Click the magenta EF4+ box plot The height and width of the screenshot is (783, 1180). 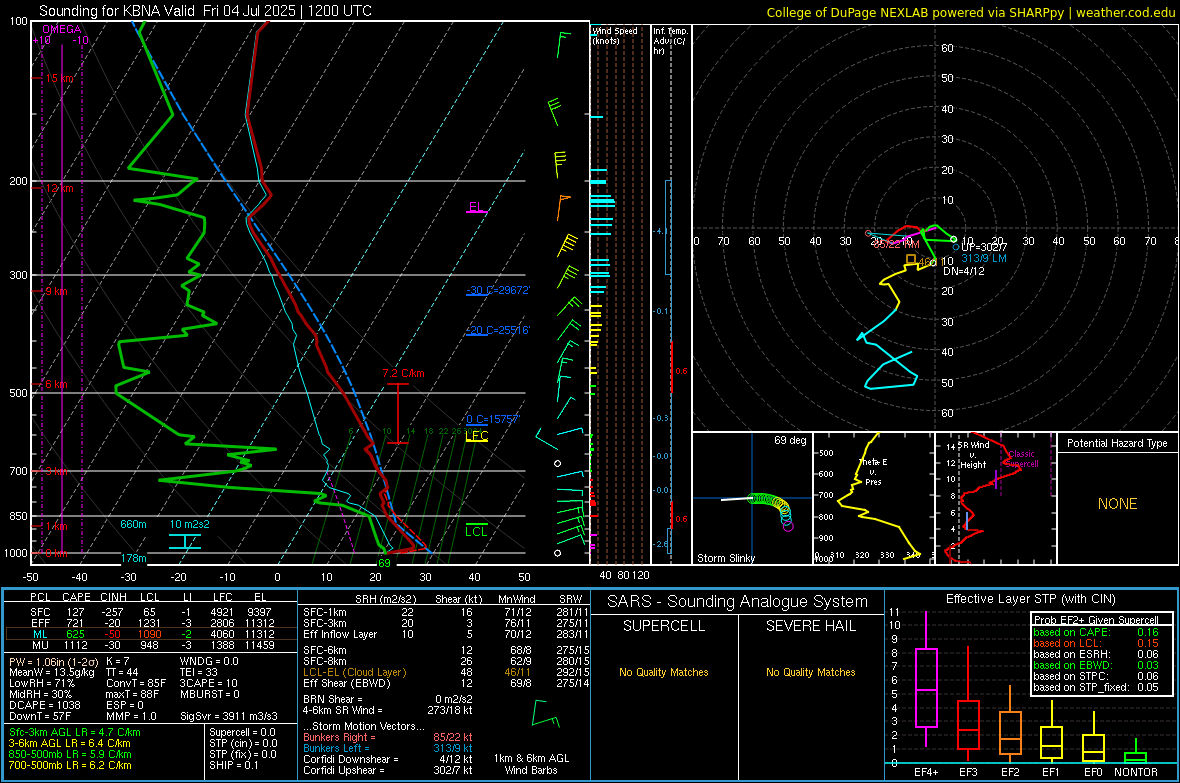click(926, 679)
